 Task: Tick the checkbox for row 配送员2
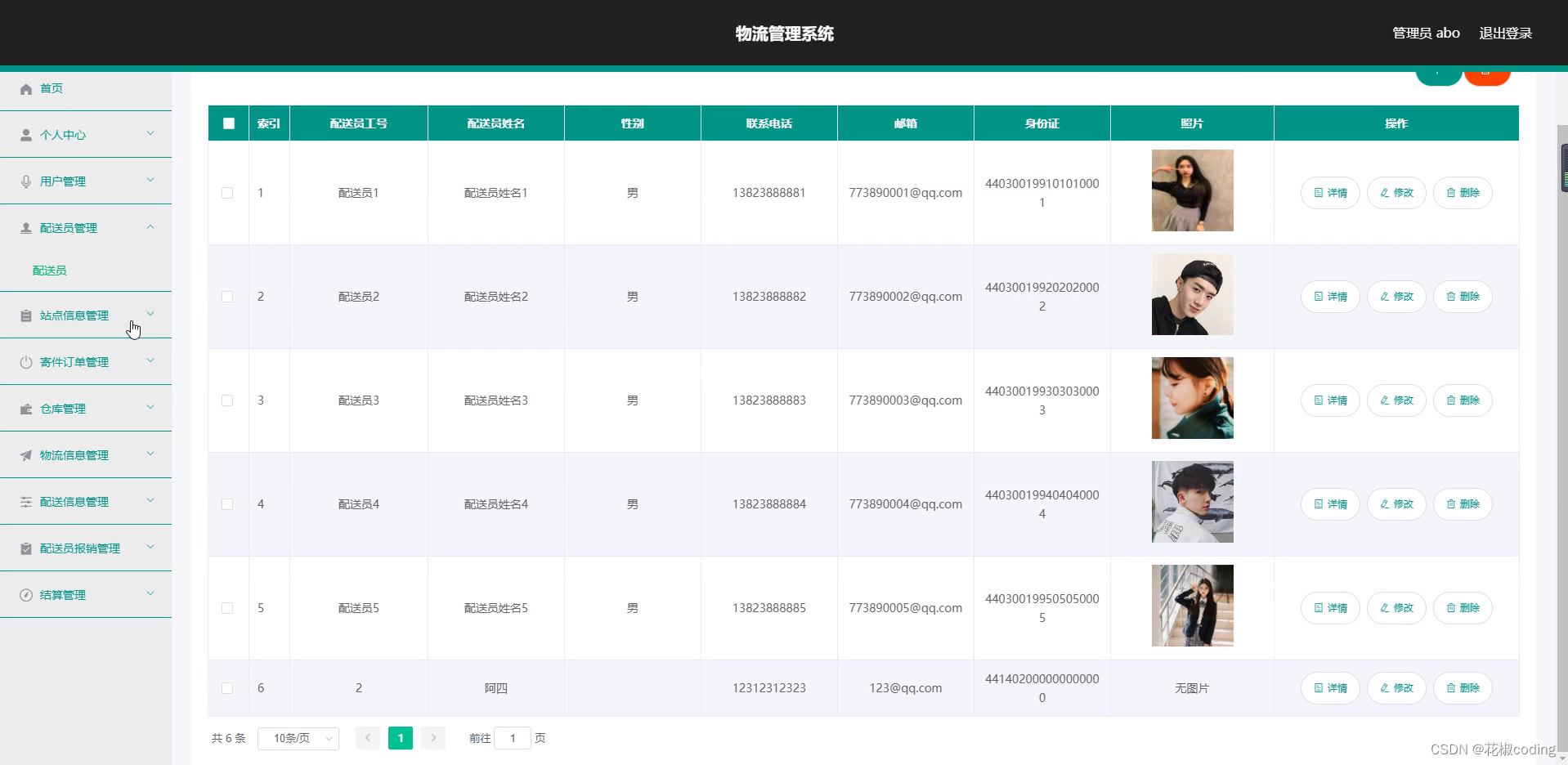[227, 297]
